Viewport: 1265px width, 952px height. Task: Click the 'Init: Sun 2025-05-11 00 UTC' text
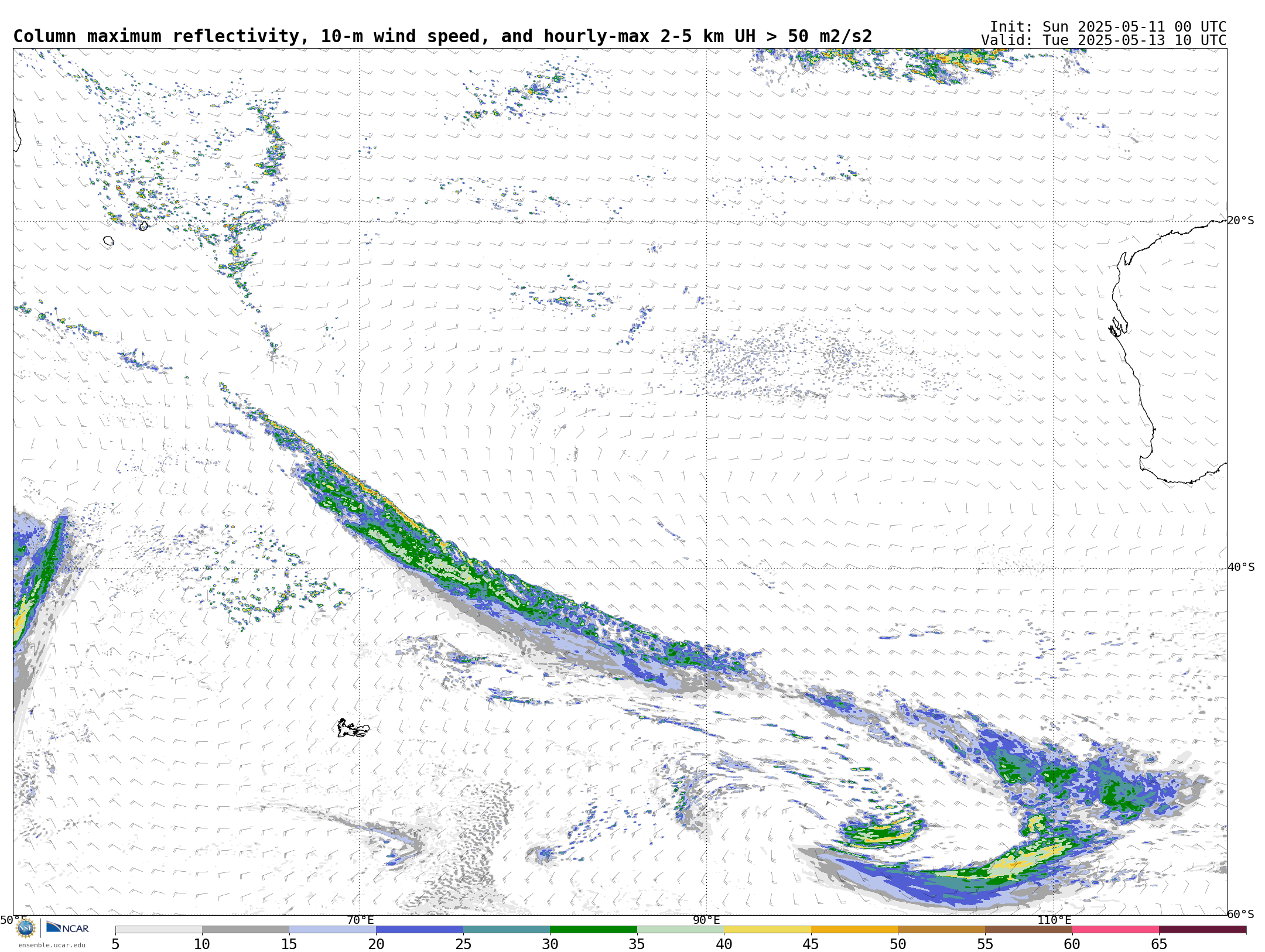pos(1108,27)
